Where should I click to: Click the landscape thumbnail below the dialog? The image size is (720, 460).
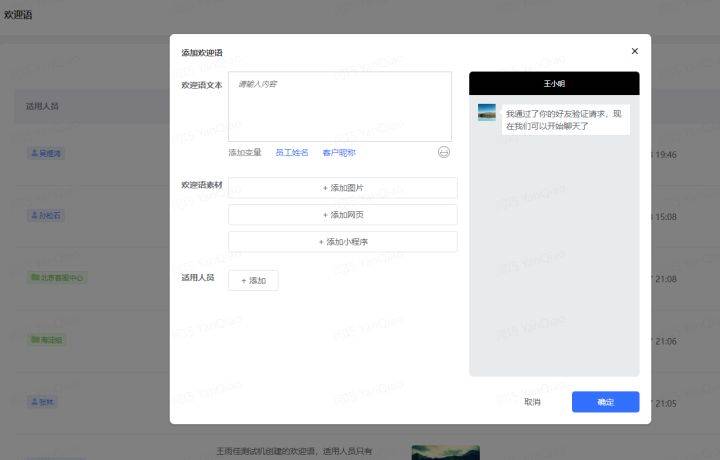pyautogui.click(x=446, y=452)
